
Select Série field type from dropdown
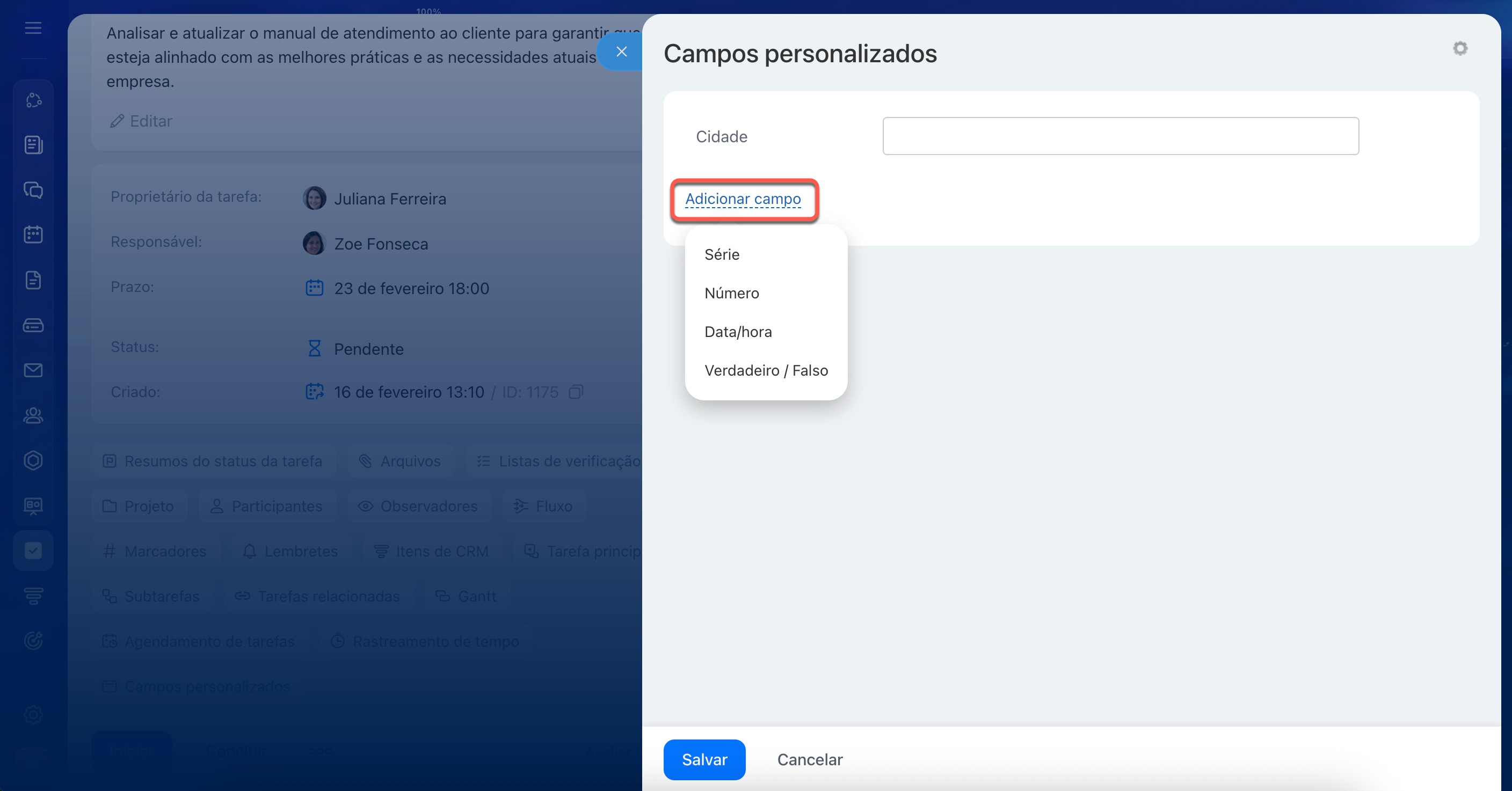coord(722,255)
